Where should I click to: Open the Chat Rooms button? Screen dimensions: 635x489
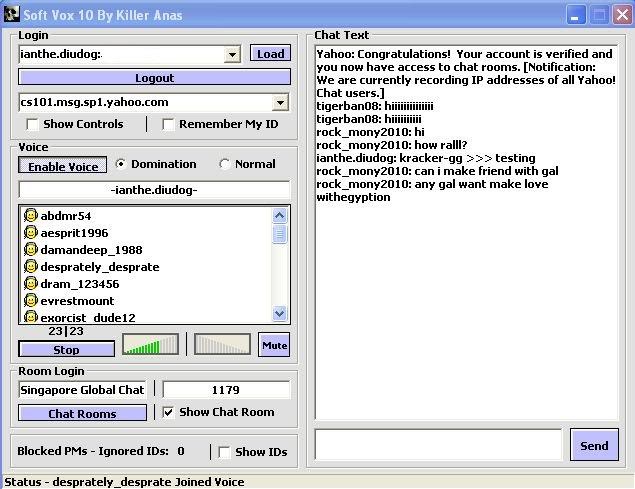pos(82,413)
